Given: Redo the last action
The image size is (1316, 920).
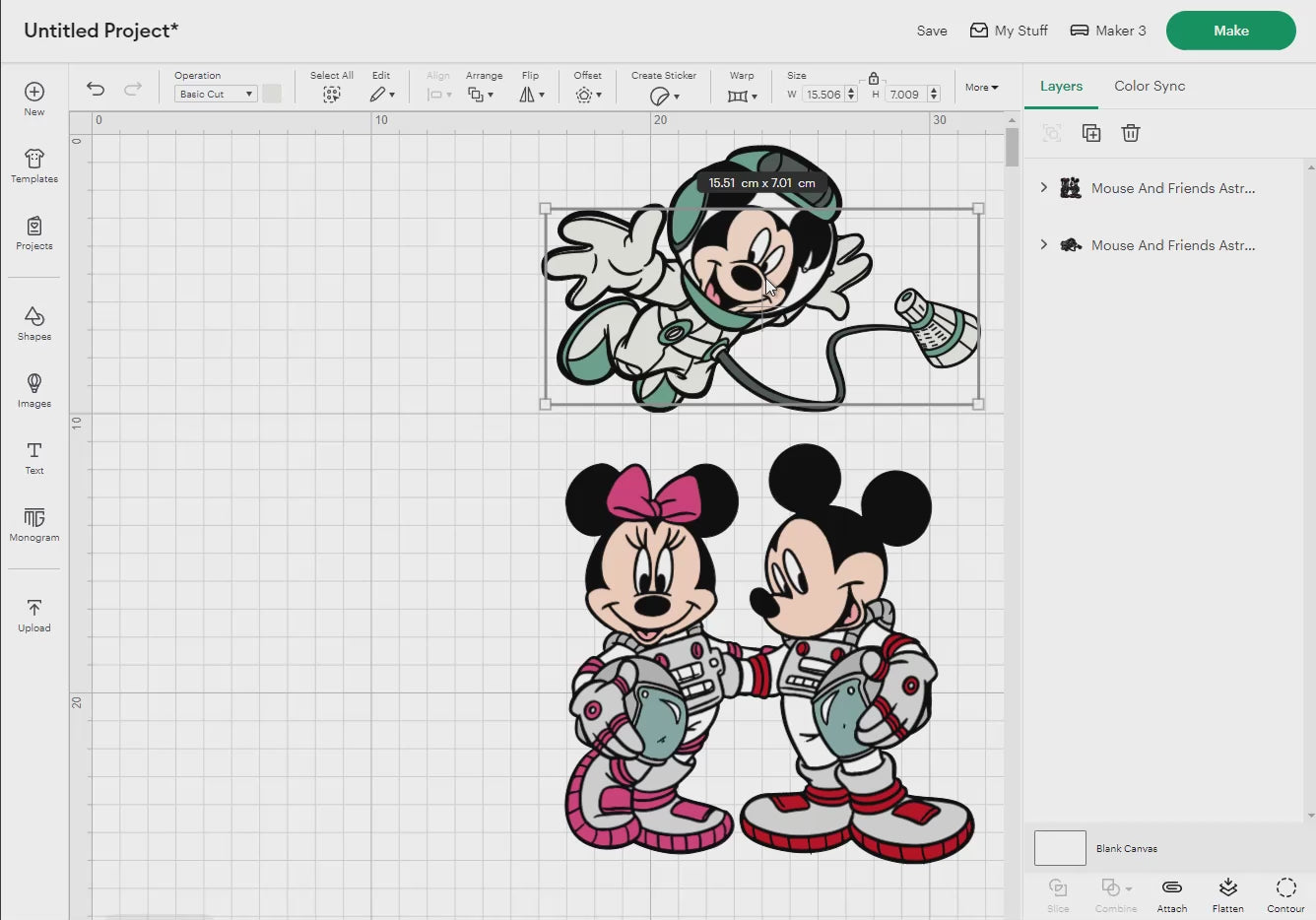Looking at the screenshot, I should point(132,89).
